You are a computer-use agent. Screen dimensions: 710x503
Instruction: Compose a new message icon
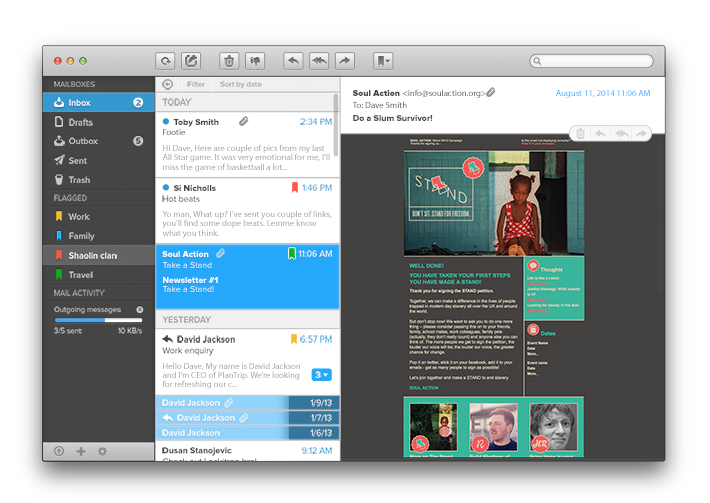coord(191,61)
